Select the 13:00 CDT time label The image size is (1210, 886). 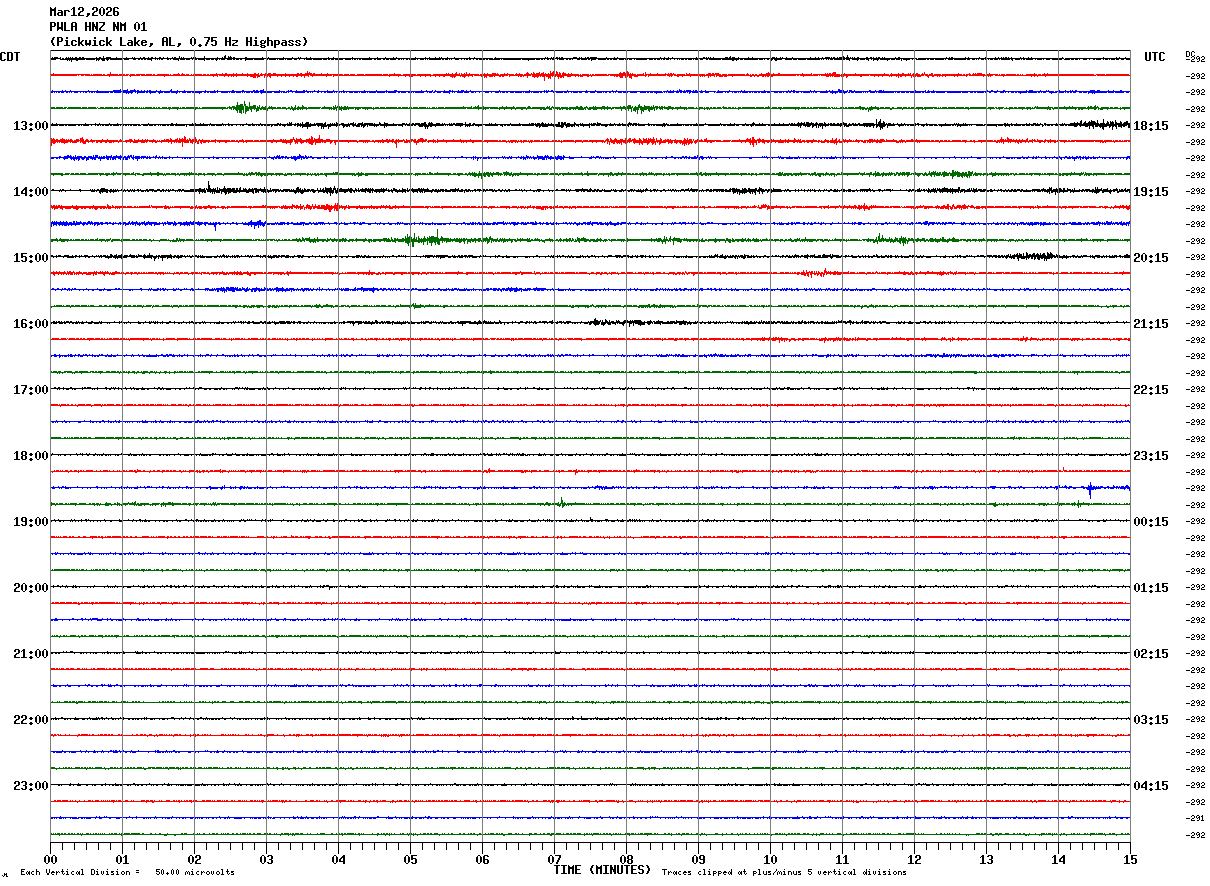coord(30,126)
